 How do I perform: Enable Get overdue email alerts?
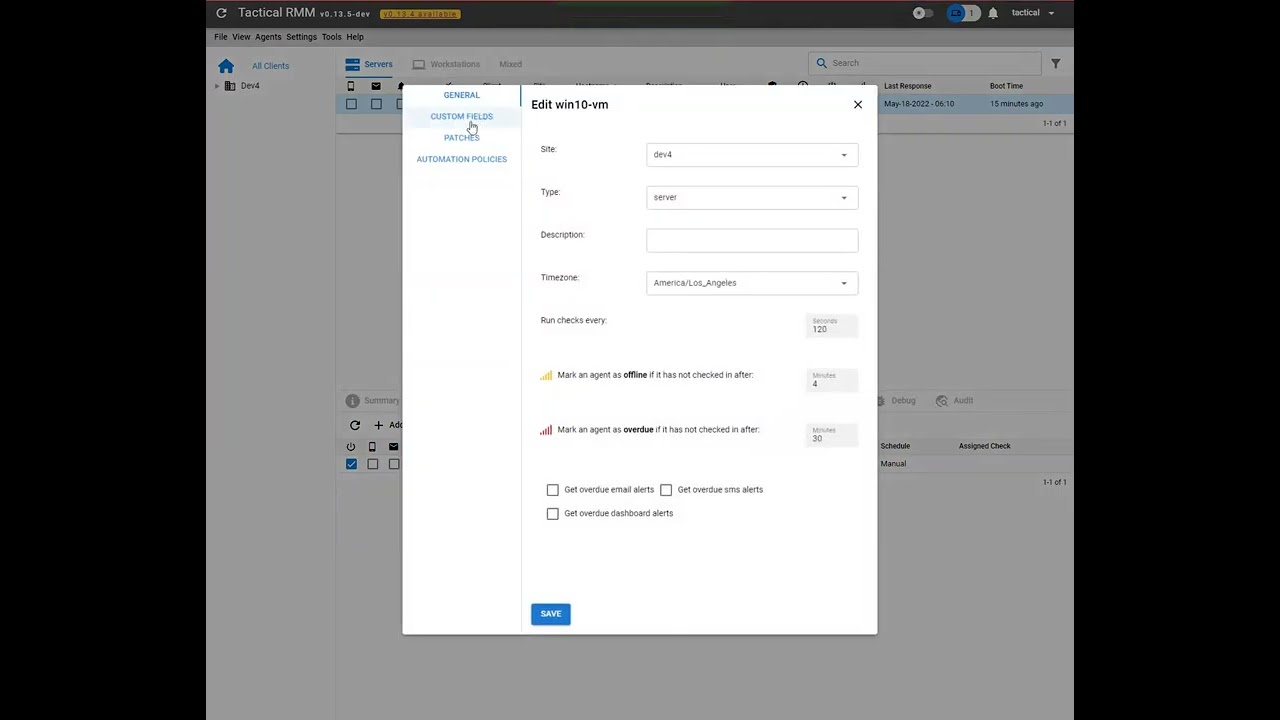tap(553, 490)
